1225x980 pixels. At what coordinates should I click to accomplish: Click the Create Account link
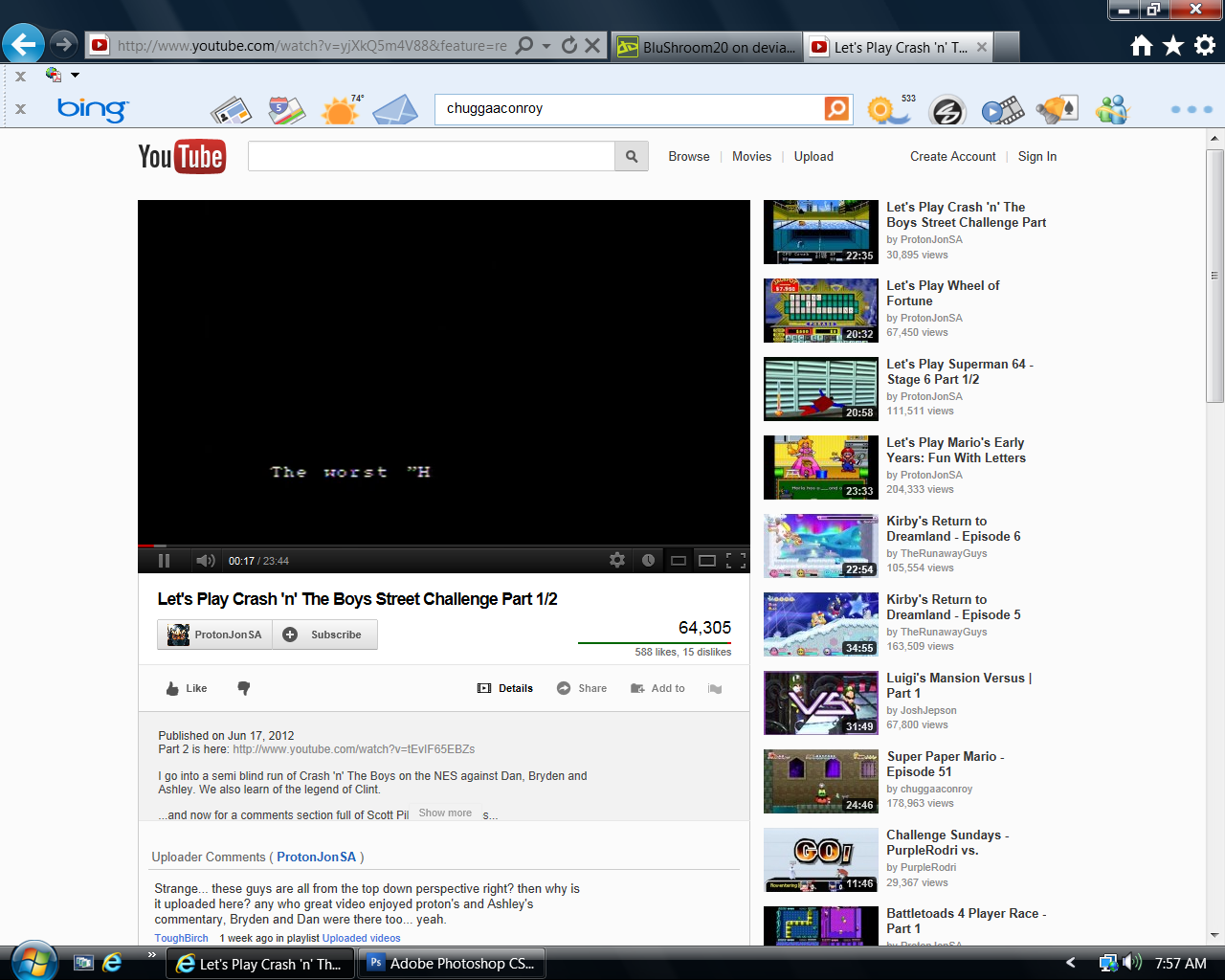point(953,156)
